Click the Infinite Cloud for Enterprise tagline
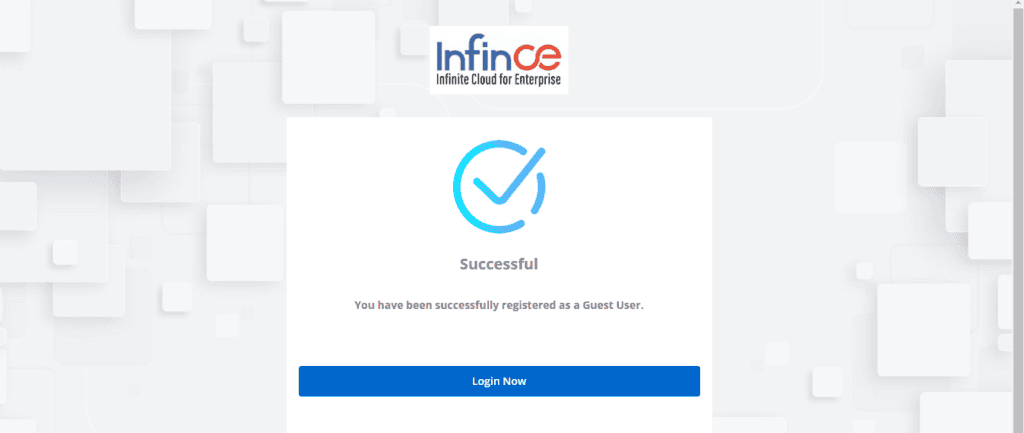Screen dimensions: 1024x433 tap(499, 82)
